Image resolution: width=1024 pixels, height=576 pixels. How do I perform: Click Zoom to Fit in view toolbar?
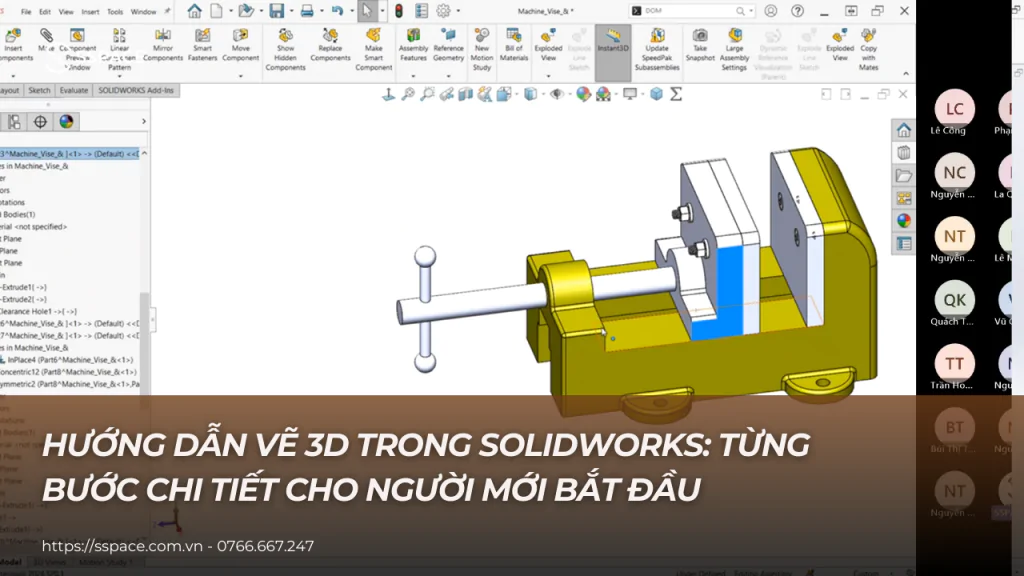[x=408, y=95]
